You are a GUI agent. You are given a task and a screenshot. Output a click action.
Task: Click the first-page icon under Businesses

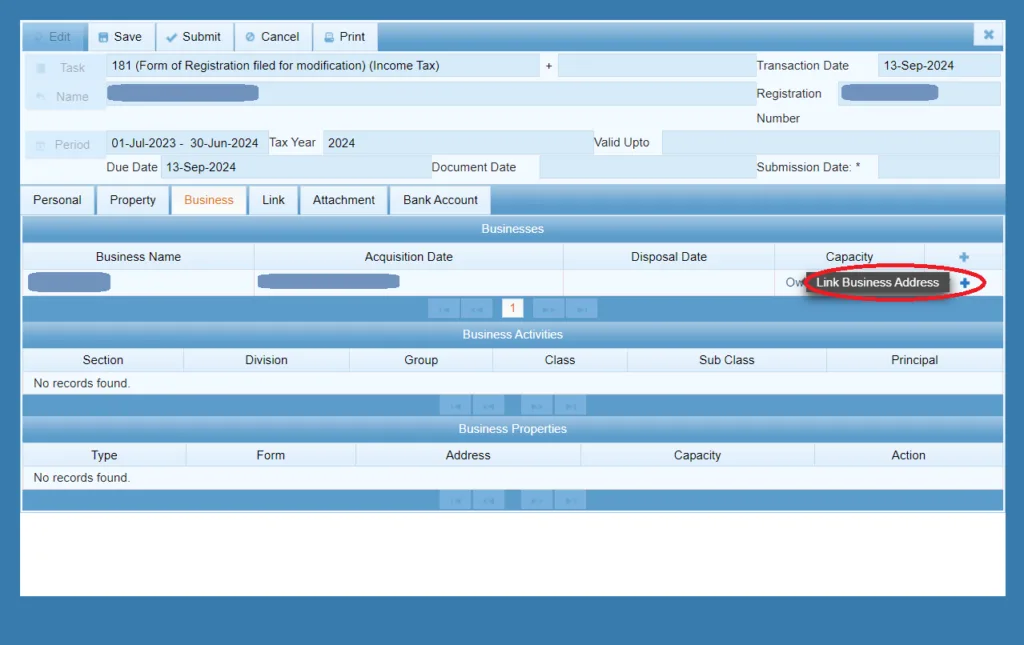[x=445, y=308]
